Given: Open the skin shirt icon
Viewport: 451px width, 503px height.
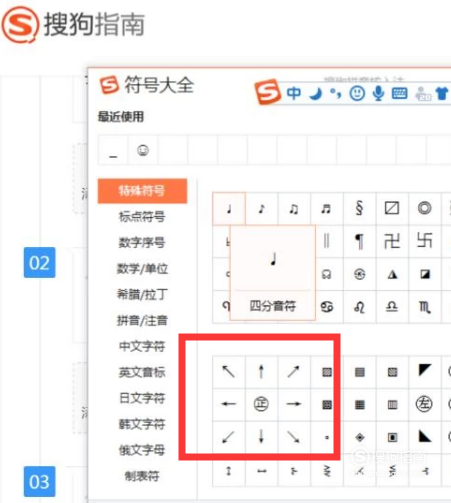Looking at the screenshot, I should [x=442, y=93].
